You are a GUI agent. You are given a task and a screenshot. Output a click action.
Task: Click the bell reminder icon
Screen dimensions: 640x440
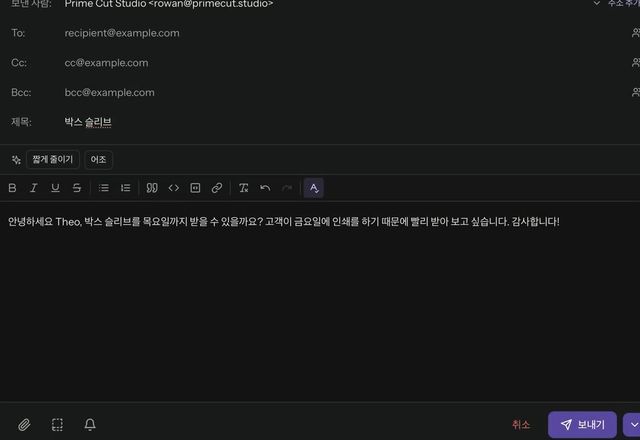90,424
